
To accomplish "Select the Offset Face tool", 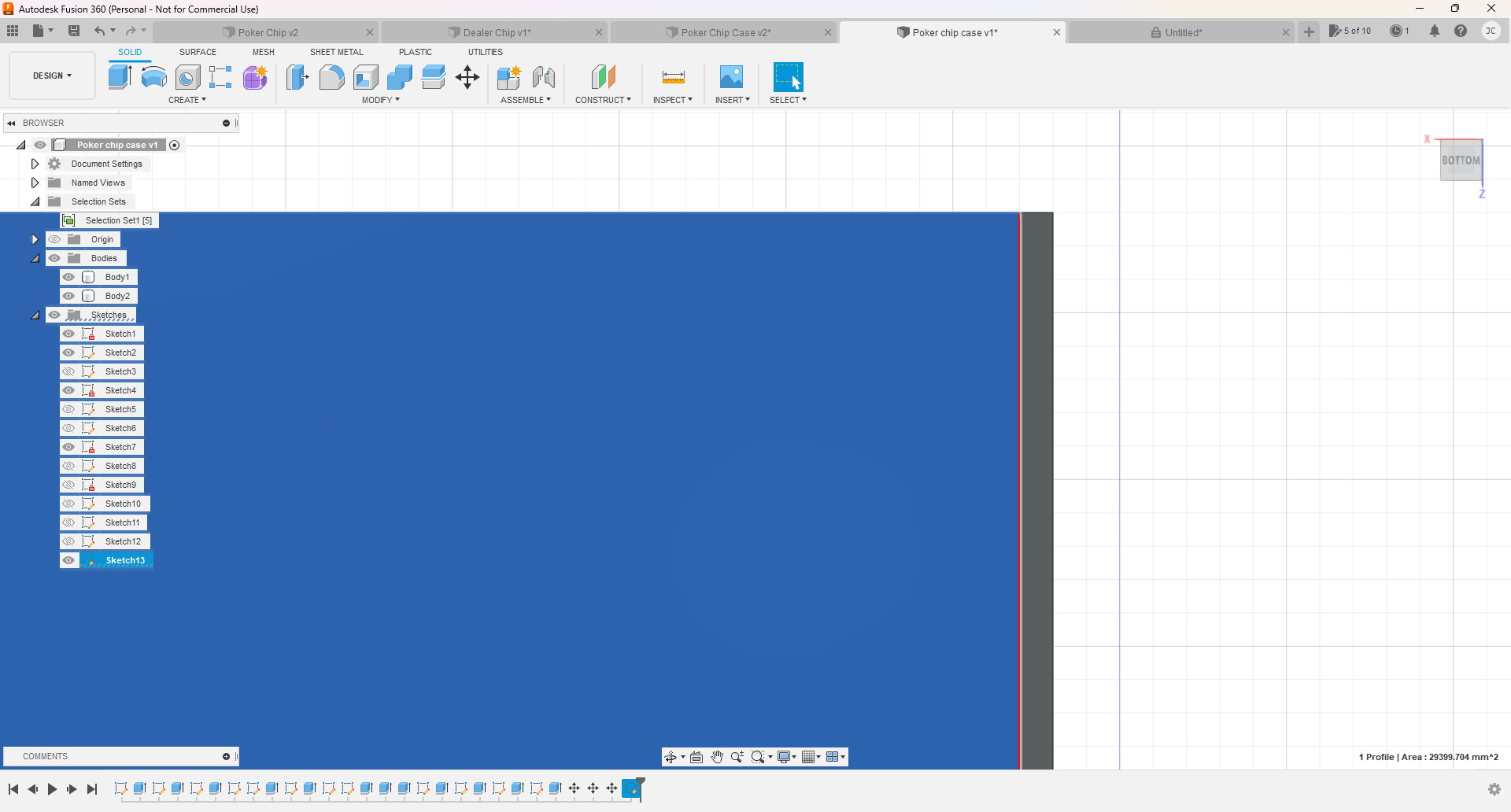I will (434, 77).
